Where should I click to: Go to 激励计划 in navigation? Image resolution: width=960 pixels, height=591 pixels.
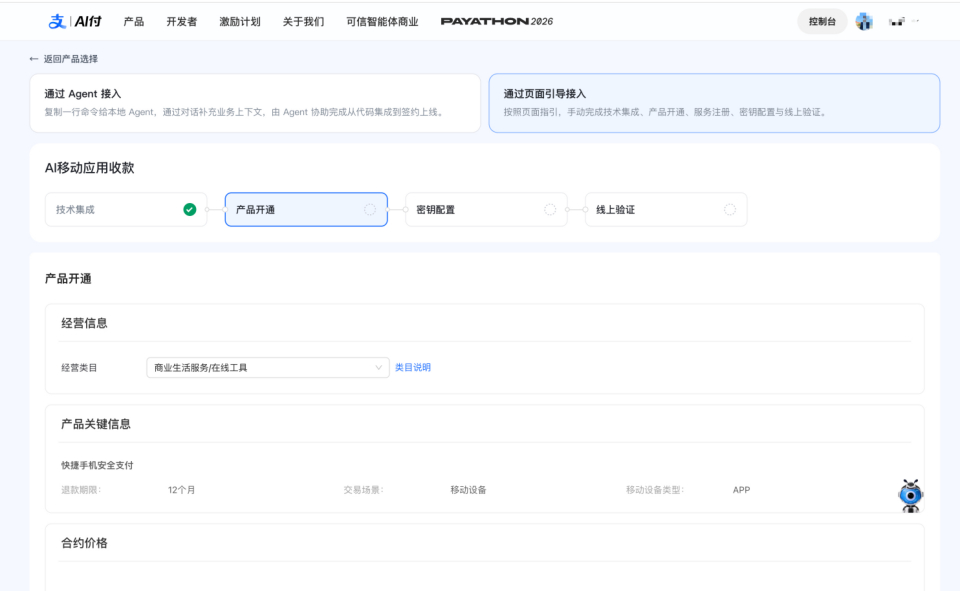click(x=240, y=21)
